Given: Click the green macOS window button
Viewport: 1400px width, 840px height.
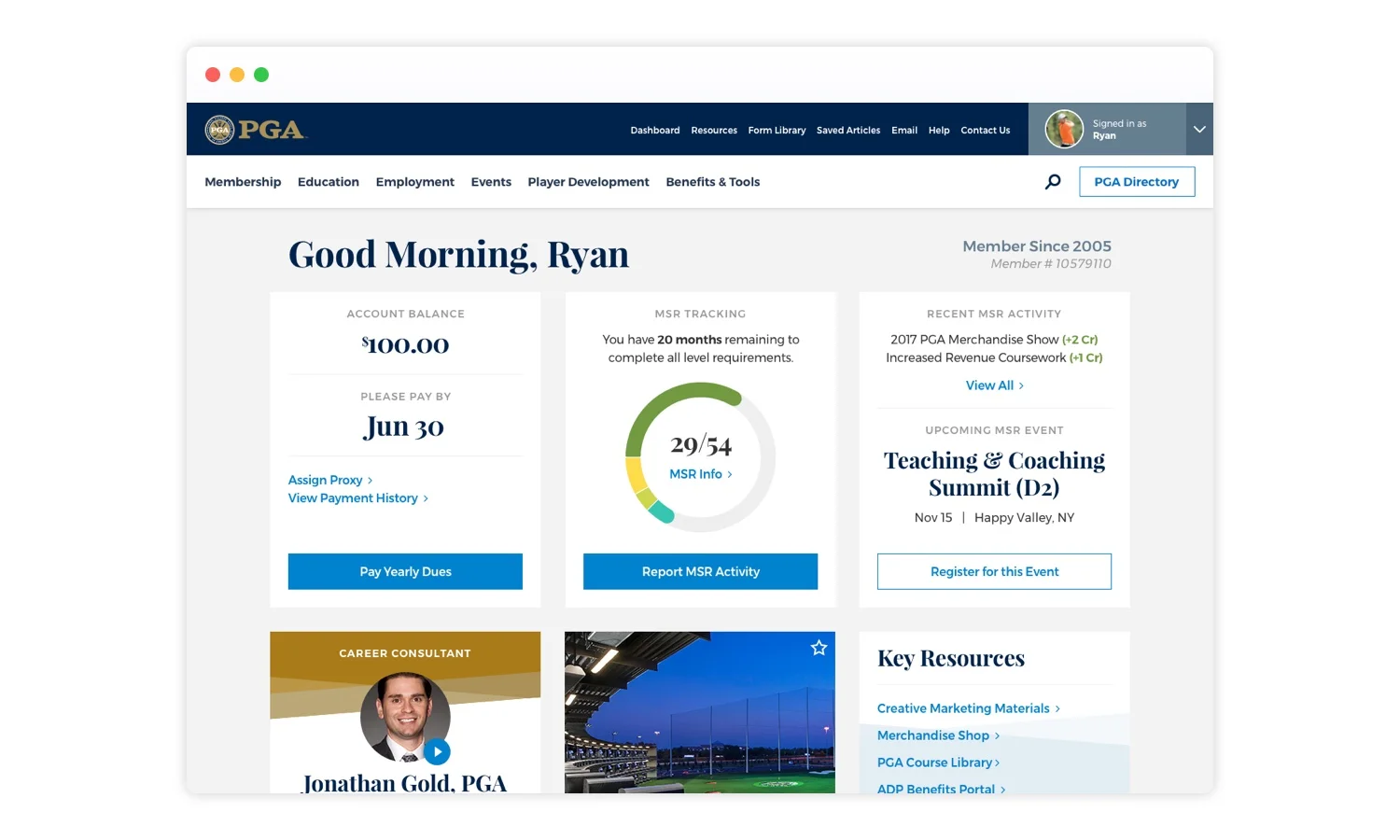Looking at the screenshot, I should (261, 75).
